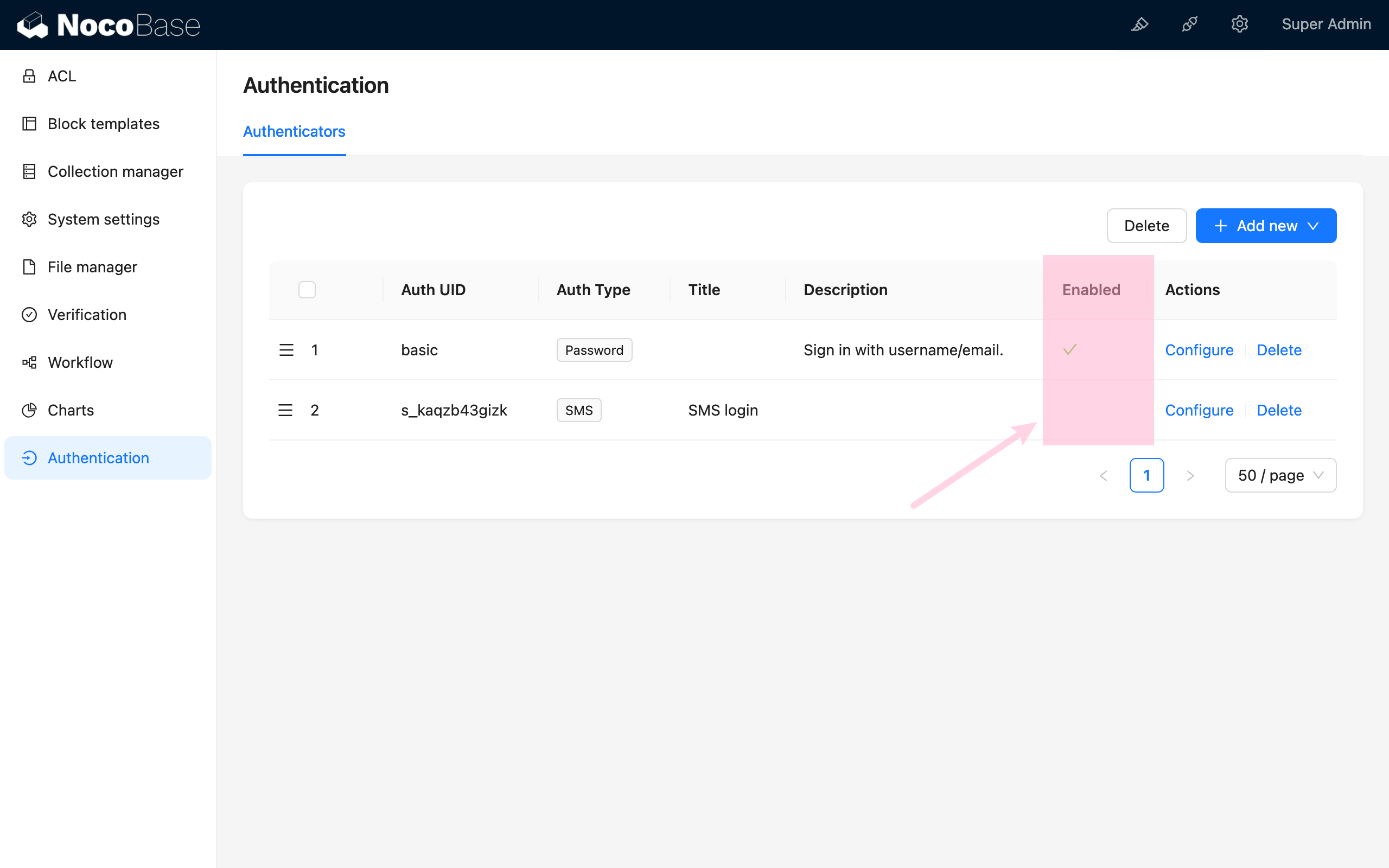The image size is (1389, 868).
Task: Click drag handle icon of SMS row
Action: click(x=285, y=410)
